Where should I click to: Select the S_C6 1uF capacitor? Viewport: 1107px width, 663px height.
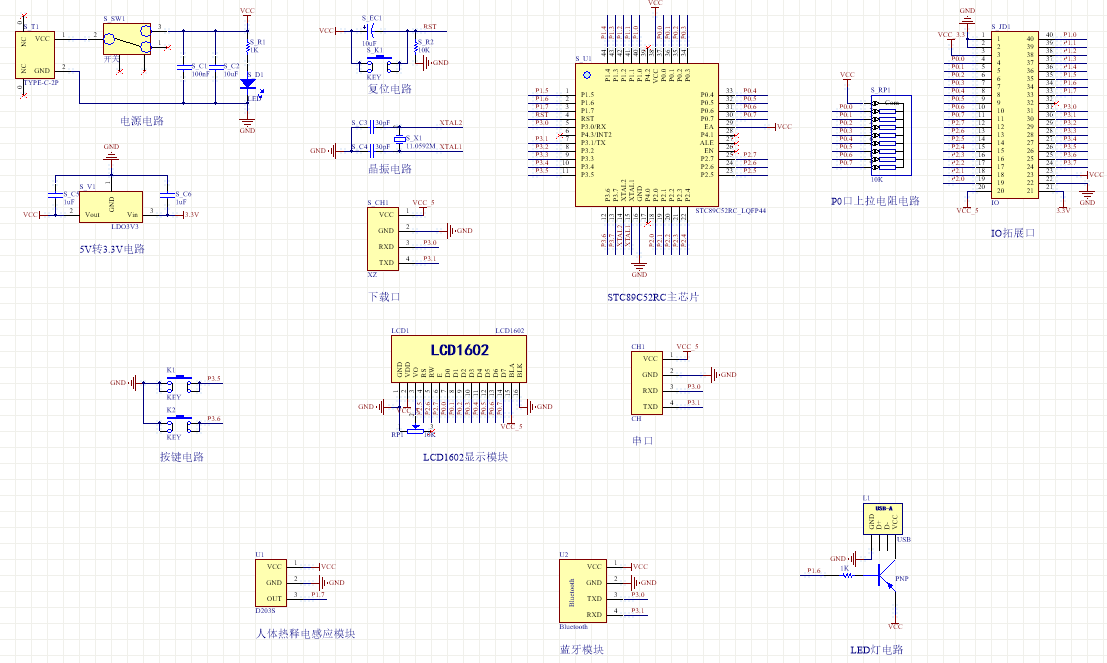(x=167, y=194)
